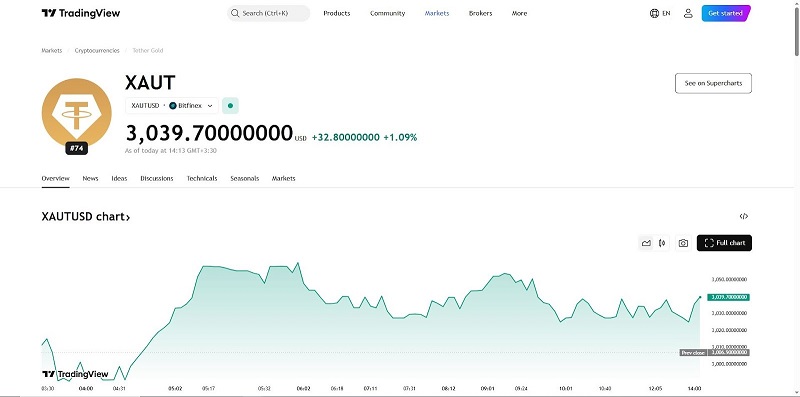Click the Tether Gold breadcrumb
This screenshot has width=800, height=397.
point(148,51)
